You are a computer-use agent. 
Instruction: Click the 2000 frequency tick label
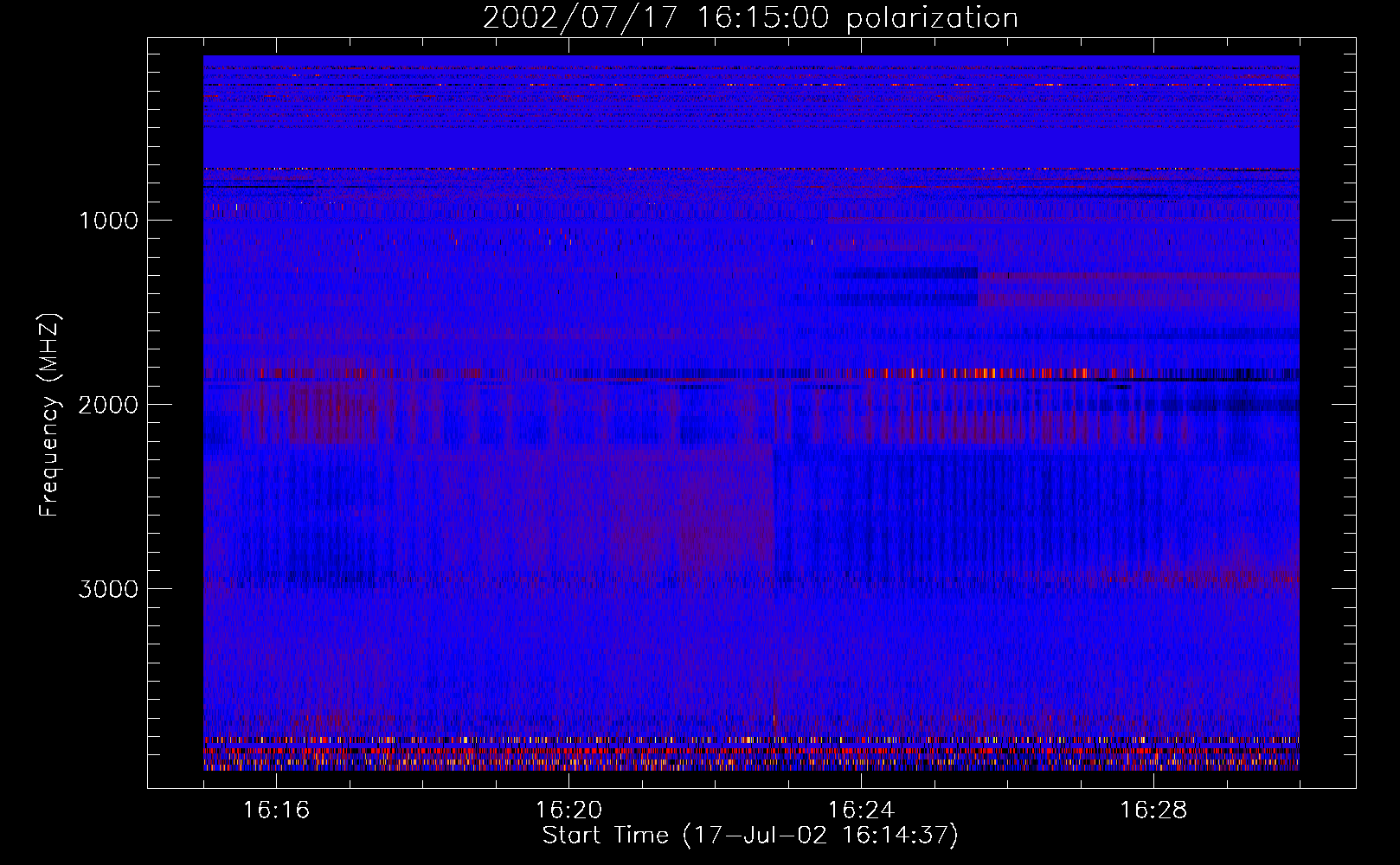click(108, 405)
